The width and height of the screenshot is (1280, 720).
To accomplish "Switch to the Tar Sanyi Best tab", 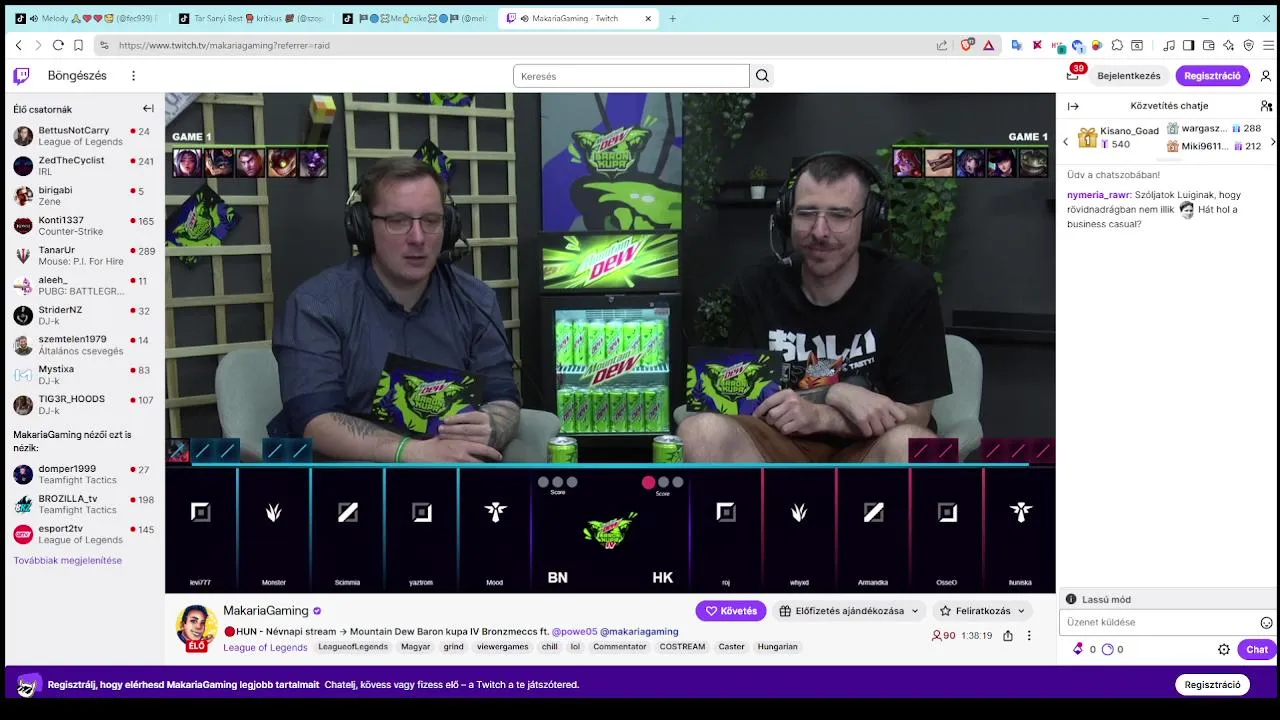I will coord(249,18).
